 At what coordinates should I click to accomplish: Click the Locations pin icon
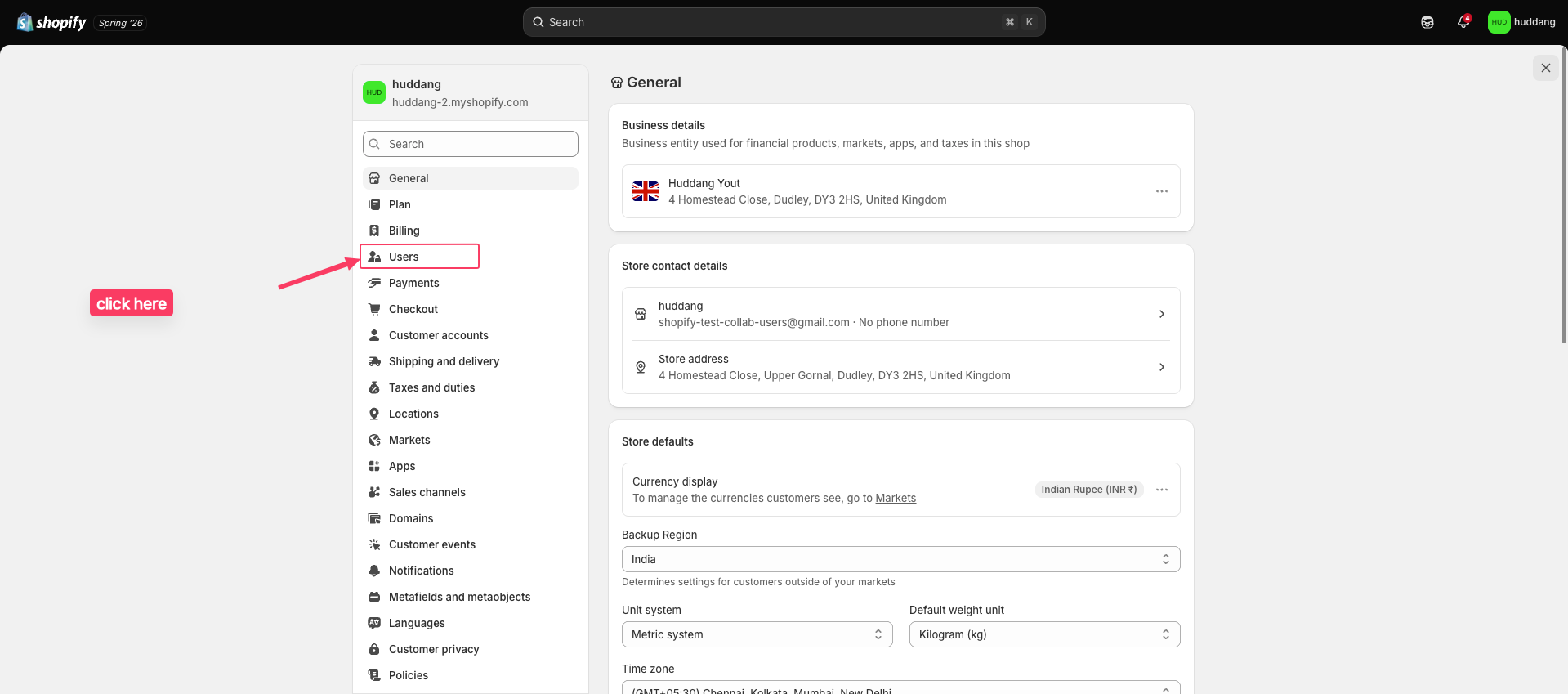(x=374, y=414)
